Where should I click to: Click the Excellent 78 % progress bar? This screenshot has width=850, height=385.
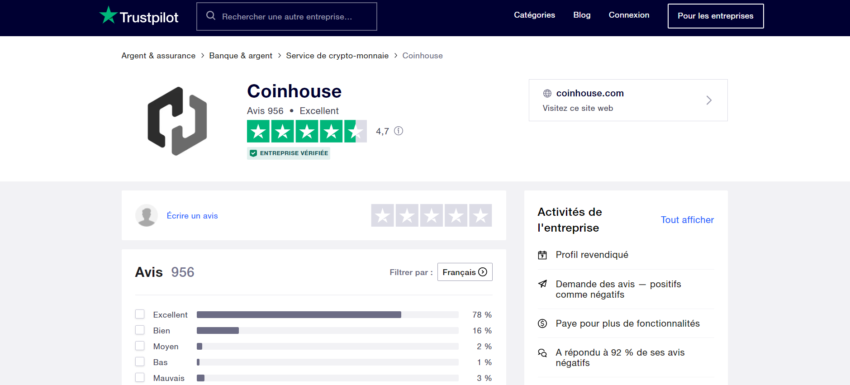tap(327, 315)
